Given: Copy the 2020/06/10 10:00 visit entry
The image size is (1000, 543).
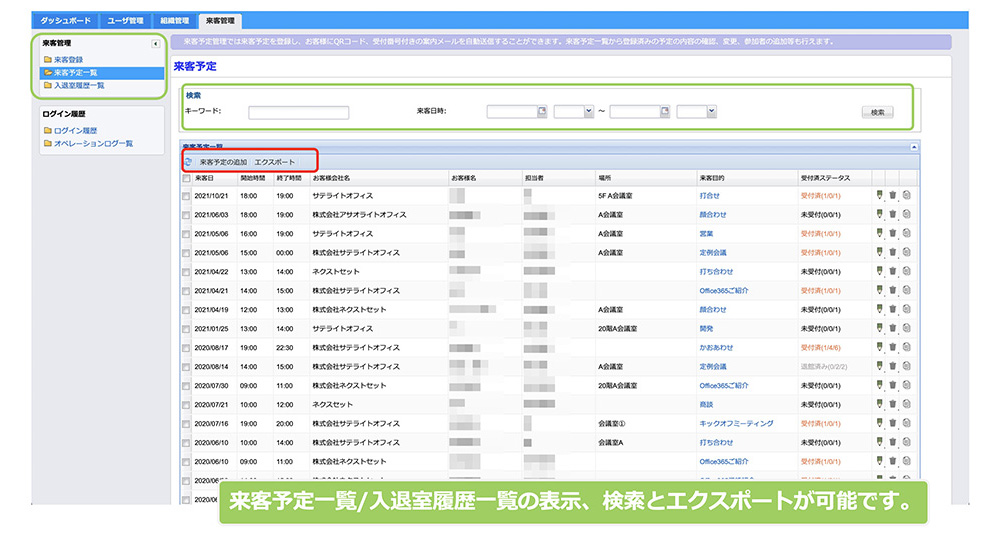Looking at the screenshot, I should [906, 442].
